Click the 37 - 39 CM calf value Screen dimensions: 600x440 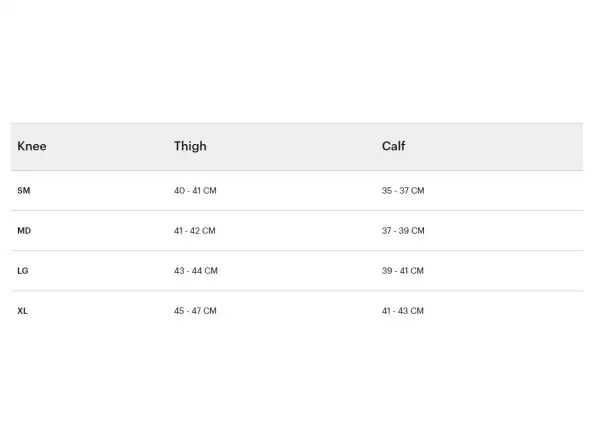(403, 231)
